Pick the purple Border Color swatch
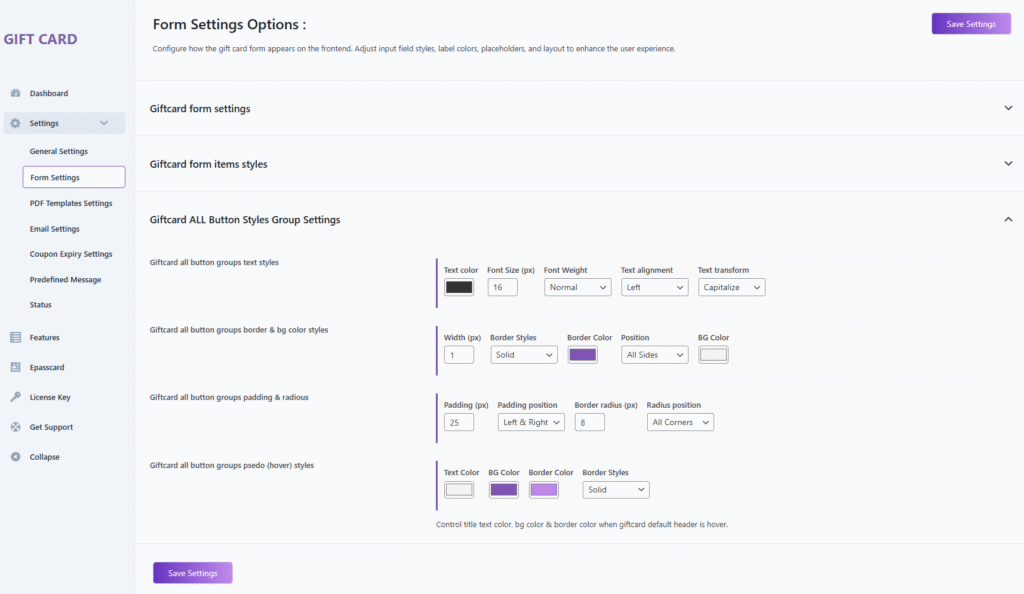The height and width of the screenshot is (594, 1024). pyautogui.click(x=582, y=355)
